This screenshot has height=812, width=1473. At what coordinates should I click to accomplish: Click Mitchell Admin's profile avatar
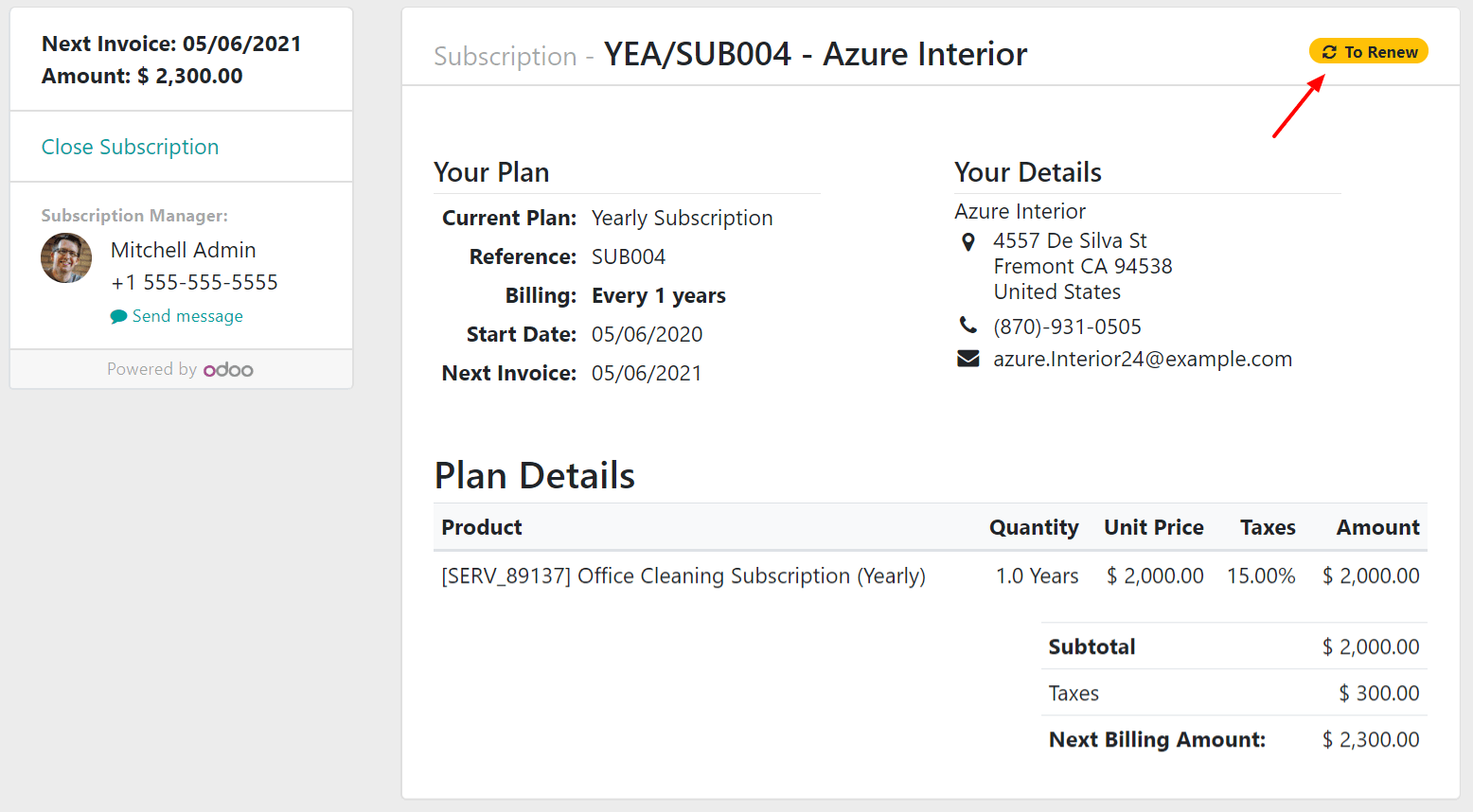click(x=66, y=257)
